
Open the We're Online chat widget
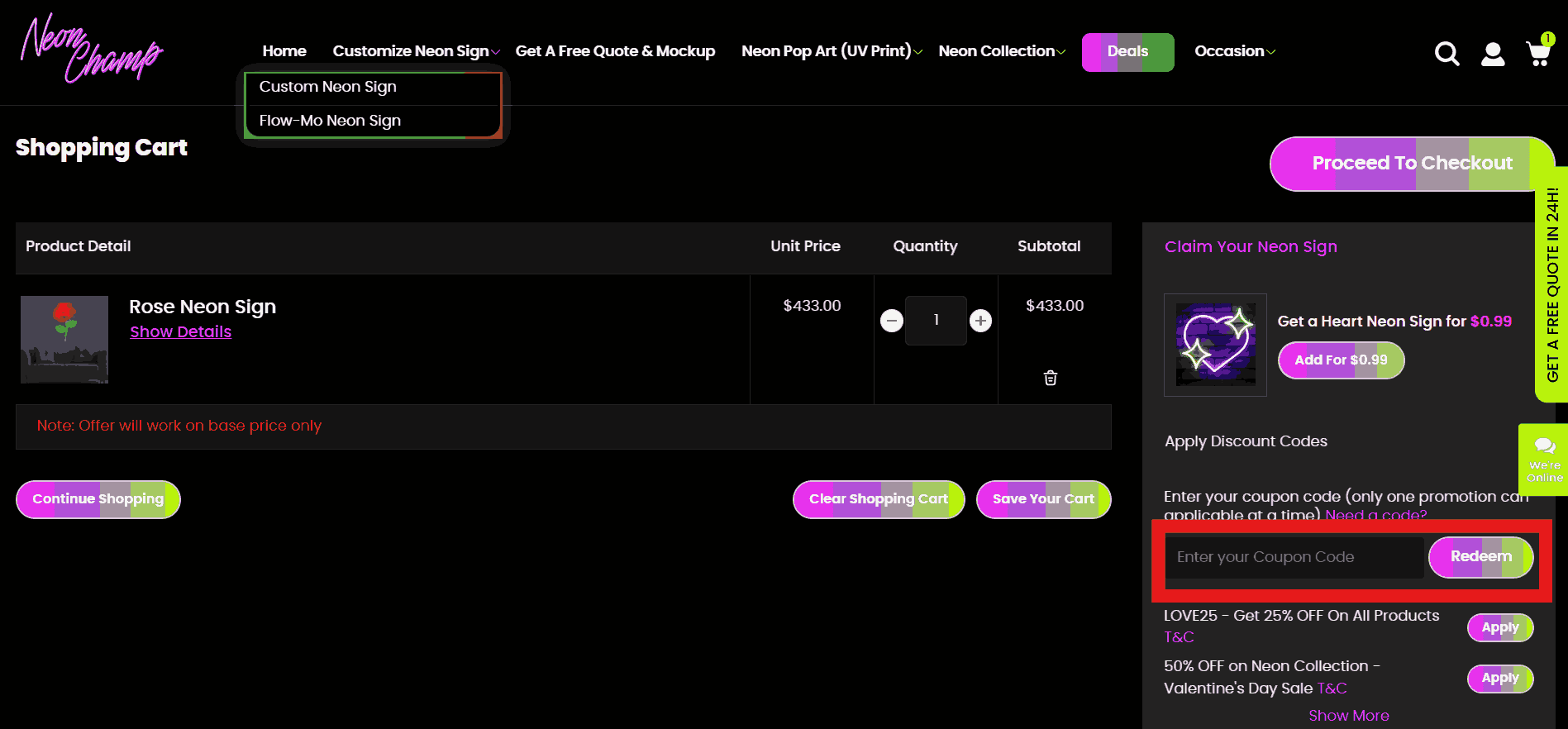coord(1544,459)
